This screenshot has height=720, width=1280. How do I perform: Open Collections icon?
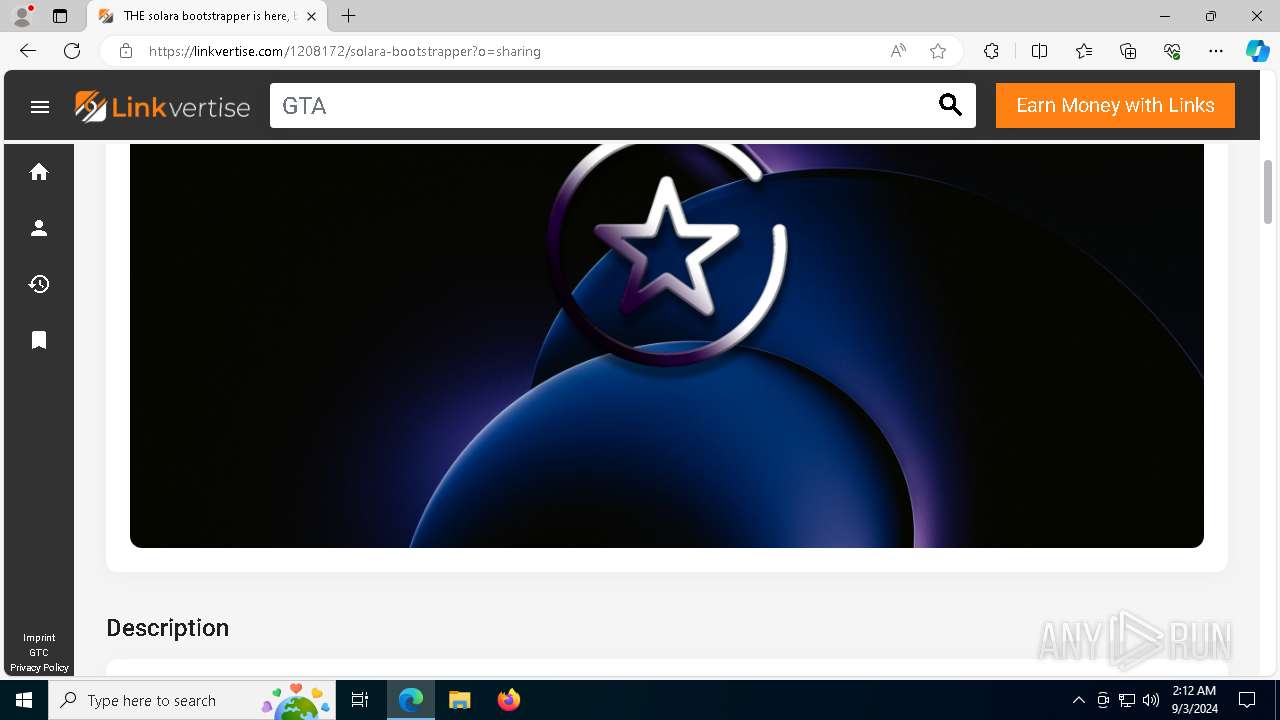1128,51
